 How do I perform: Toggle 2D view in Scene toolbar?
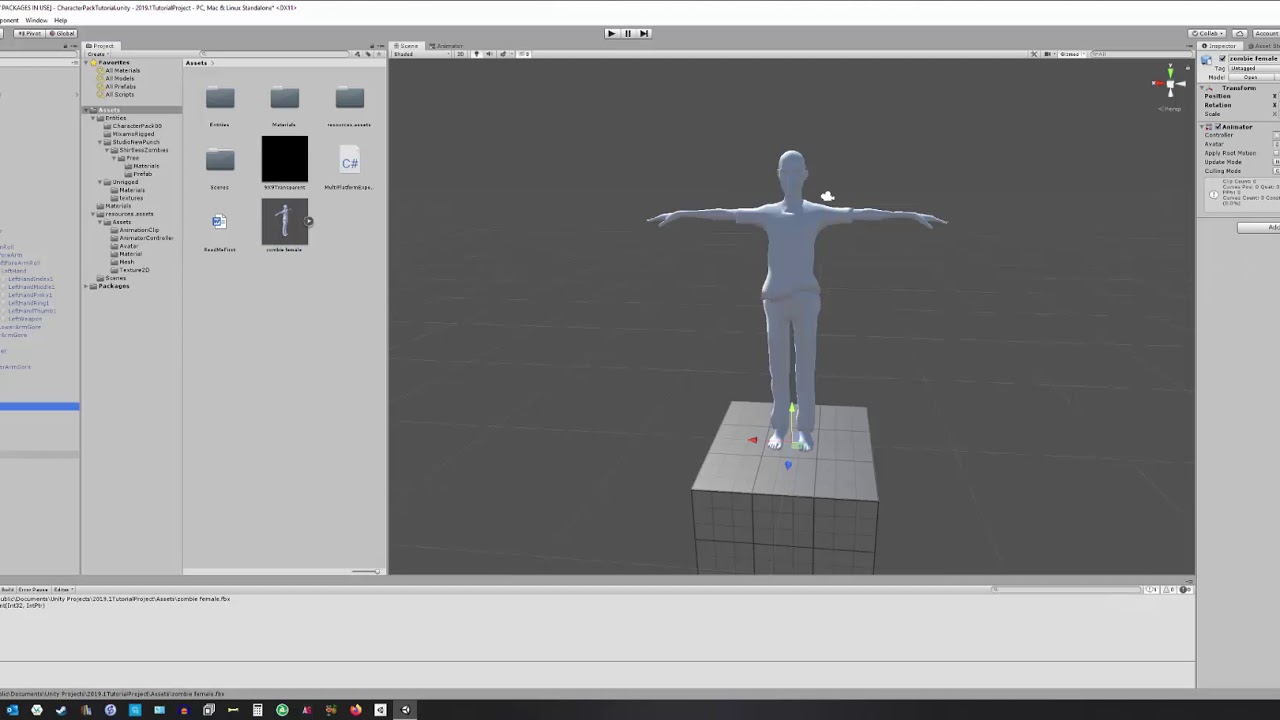click(x=461, y=54)
